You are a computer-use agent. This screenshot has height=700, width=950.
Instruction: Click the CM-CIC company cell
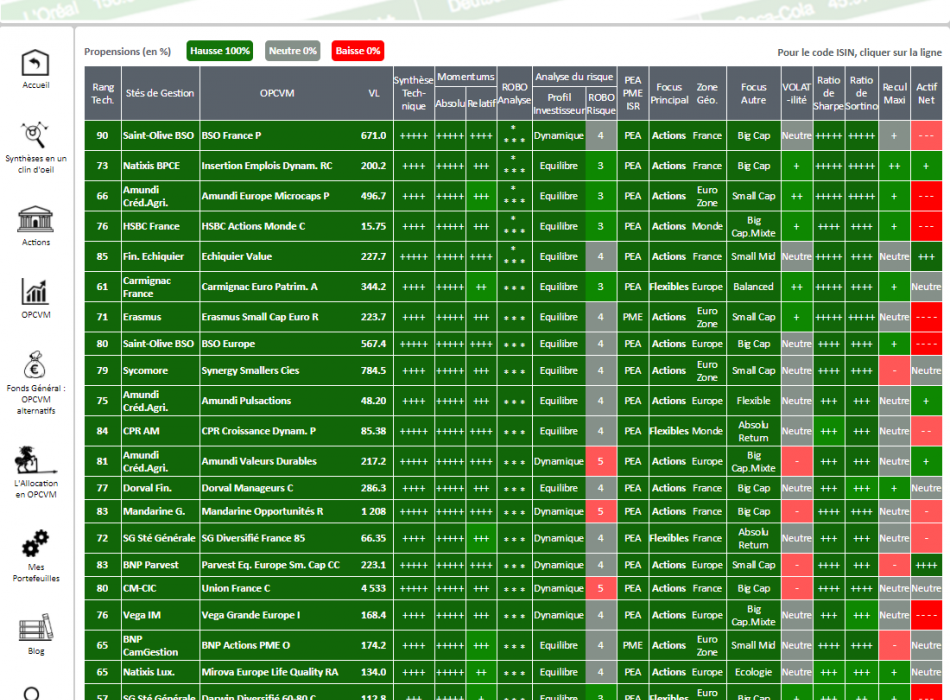point(161,588)
